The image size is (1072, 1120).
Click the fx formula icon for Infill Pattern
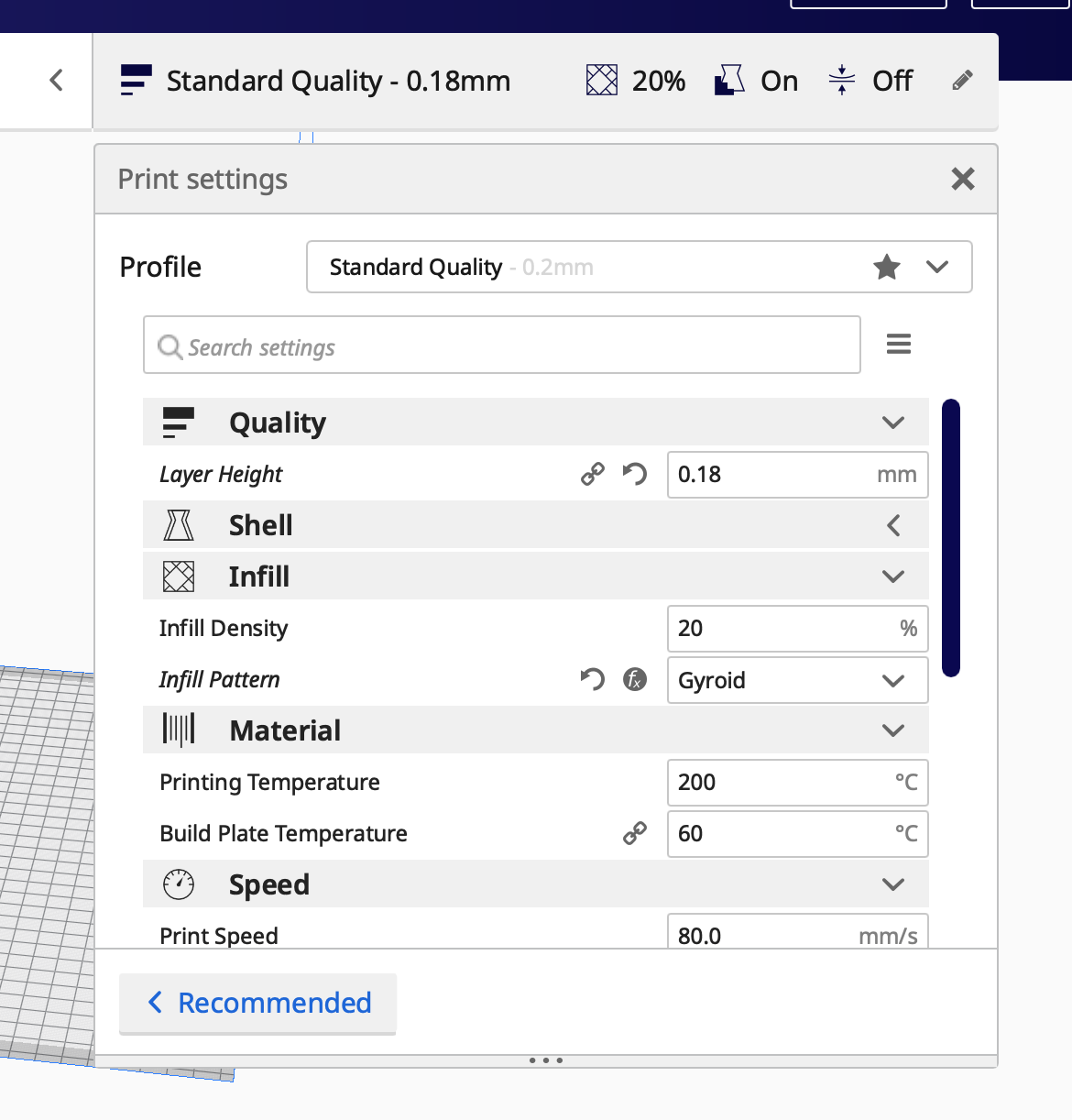[635, 679]
